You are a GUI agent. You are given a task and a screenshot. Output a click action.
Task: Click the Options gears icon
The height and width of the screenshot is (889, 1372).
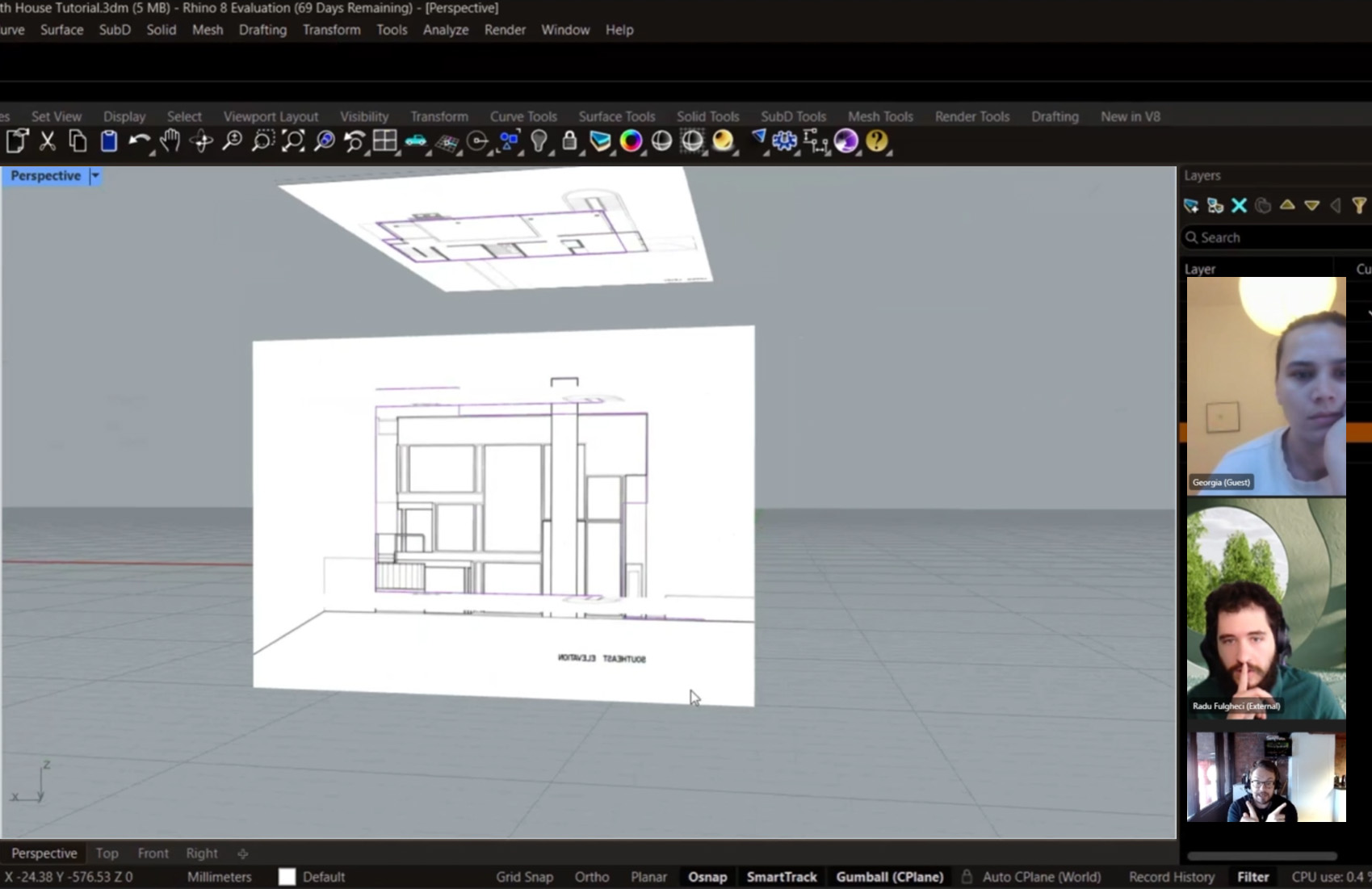(x=783, y=141)
